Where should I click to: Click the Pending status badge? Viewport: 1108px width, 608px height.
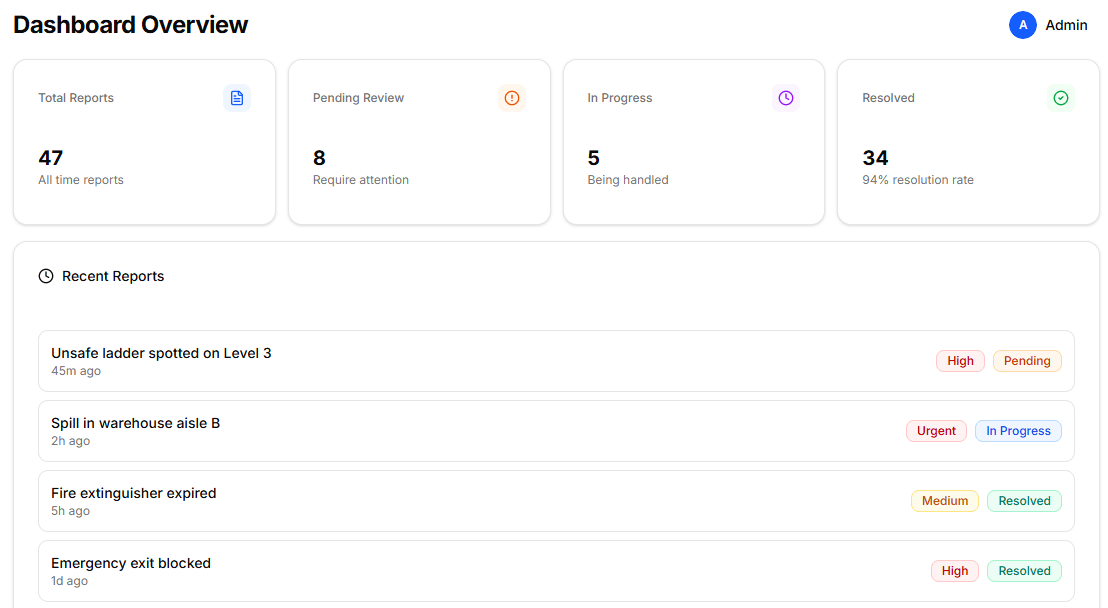[1027, 360]
